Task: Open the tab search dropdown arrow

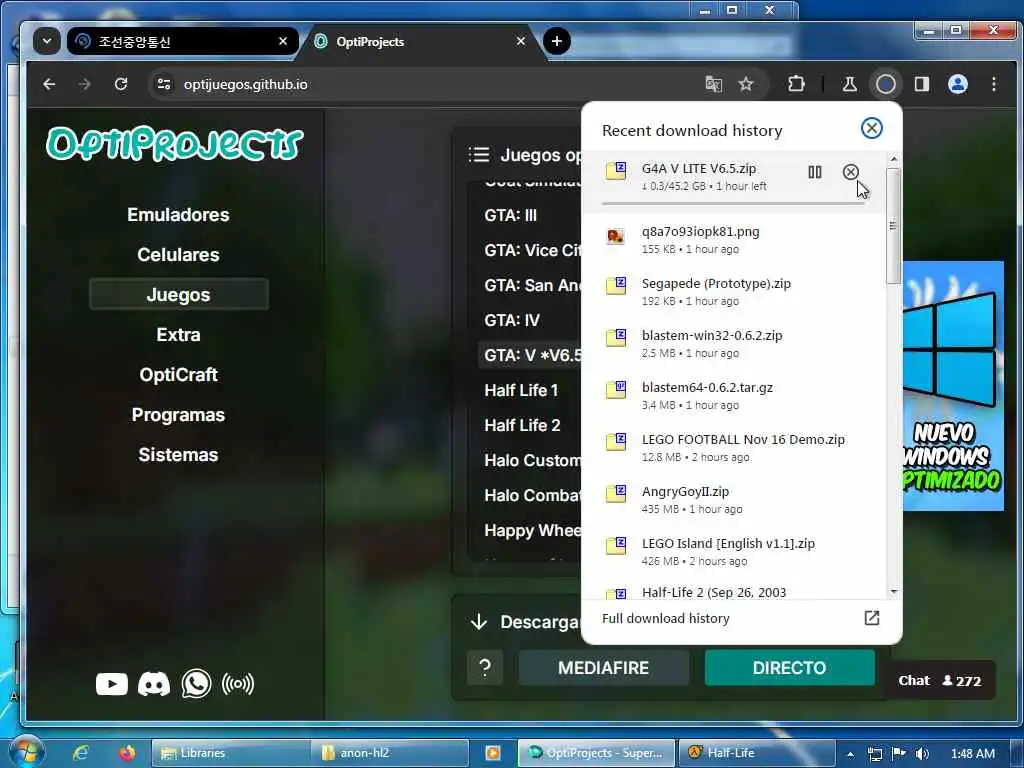Action: tap(46, 41)
